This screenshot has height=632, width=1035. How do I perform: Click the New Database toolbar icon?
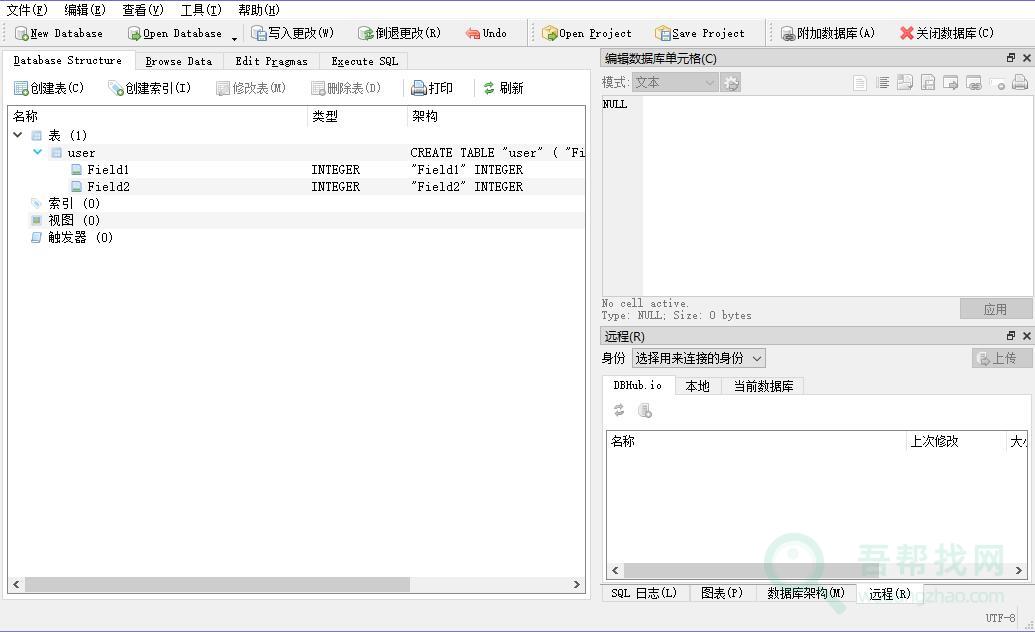pyautogui.click(x=21, y=34)
